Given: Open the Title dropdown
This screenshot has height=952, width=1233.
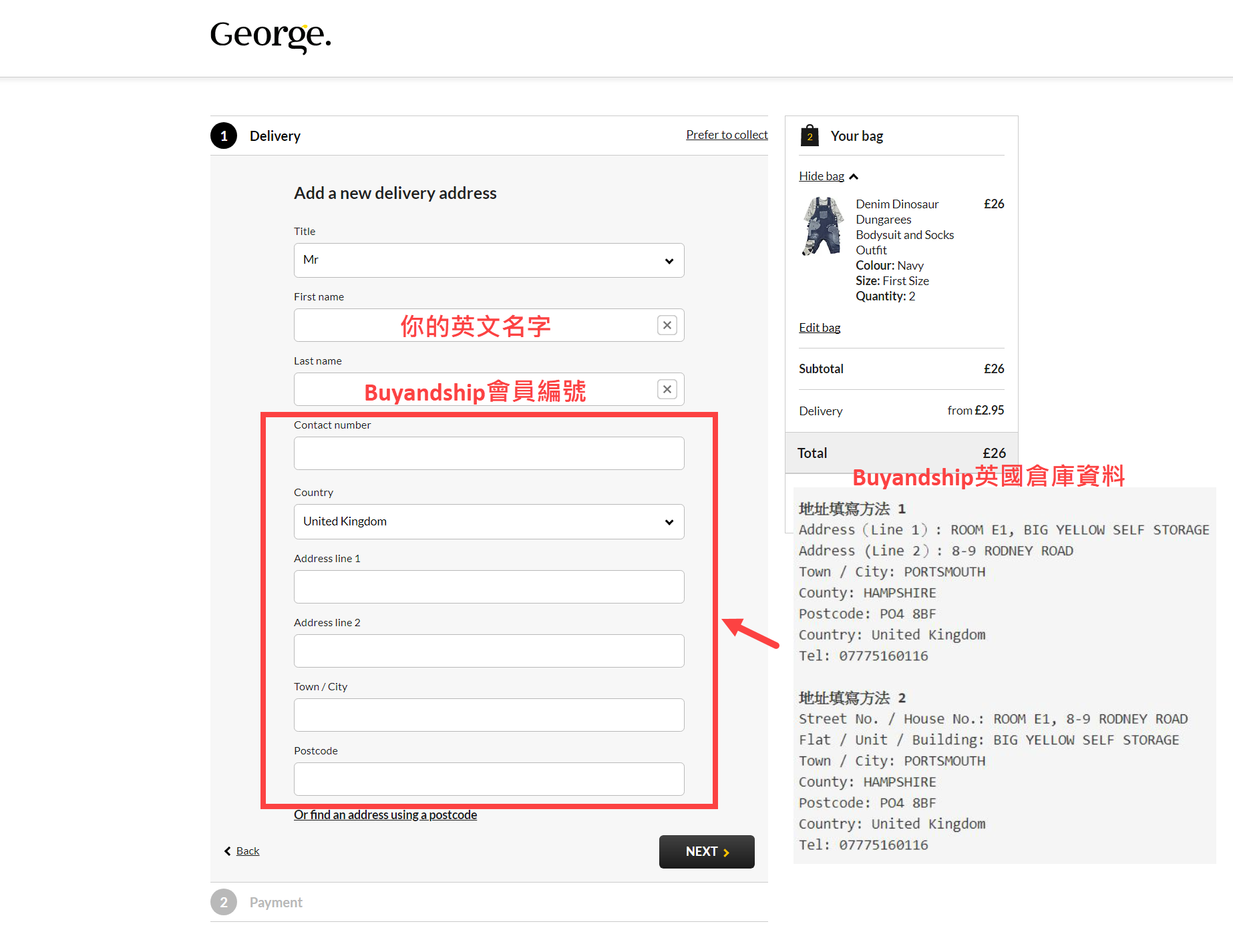Looking at the screenshot, I should (489, 260).
